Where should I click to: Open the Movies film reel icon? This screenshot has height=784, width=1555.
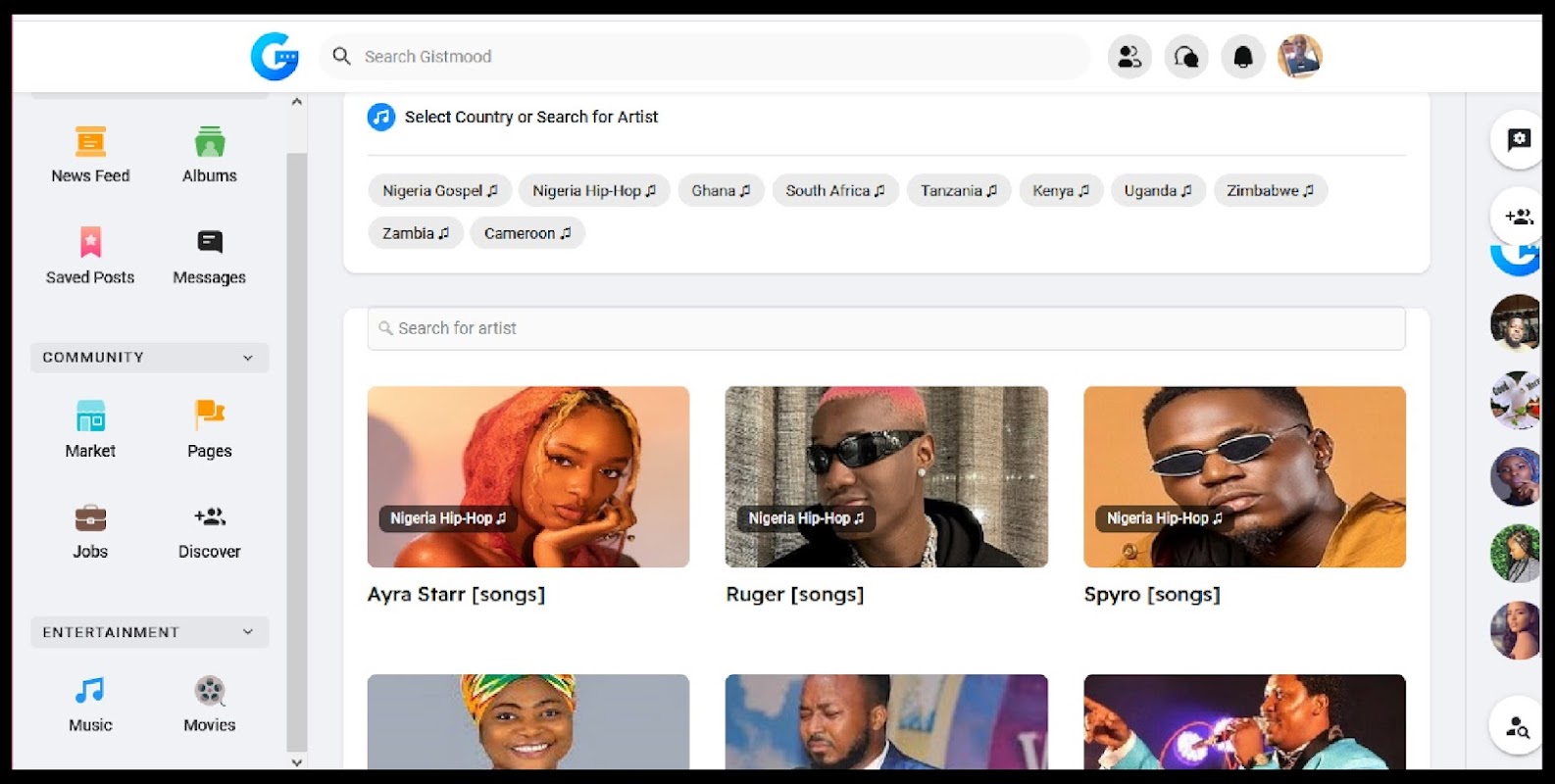pyautogui.click(x=210, y=691)
